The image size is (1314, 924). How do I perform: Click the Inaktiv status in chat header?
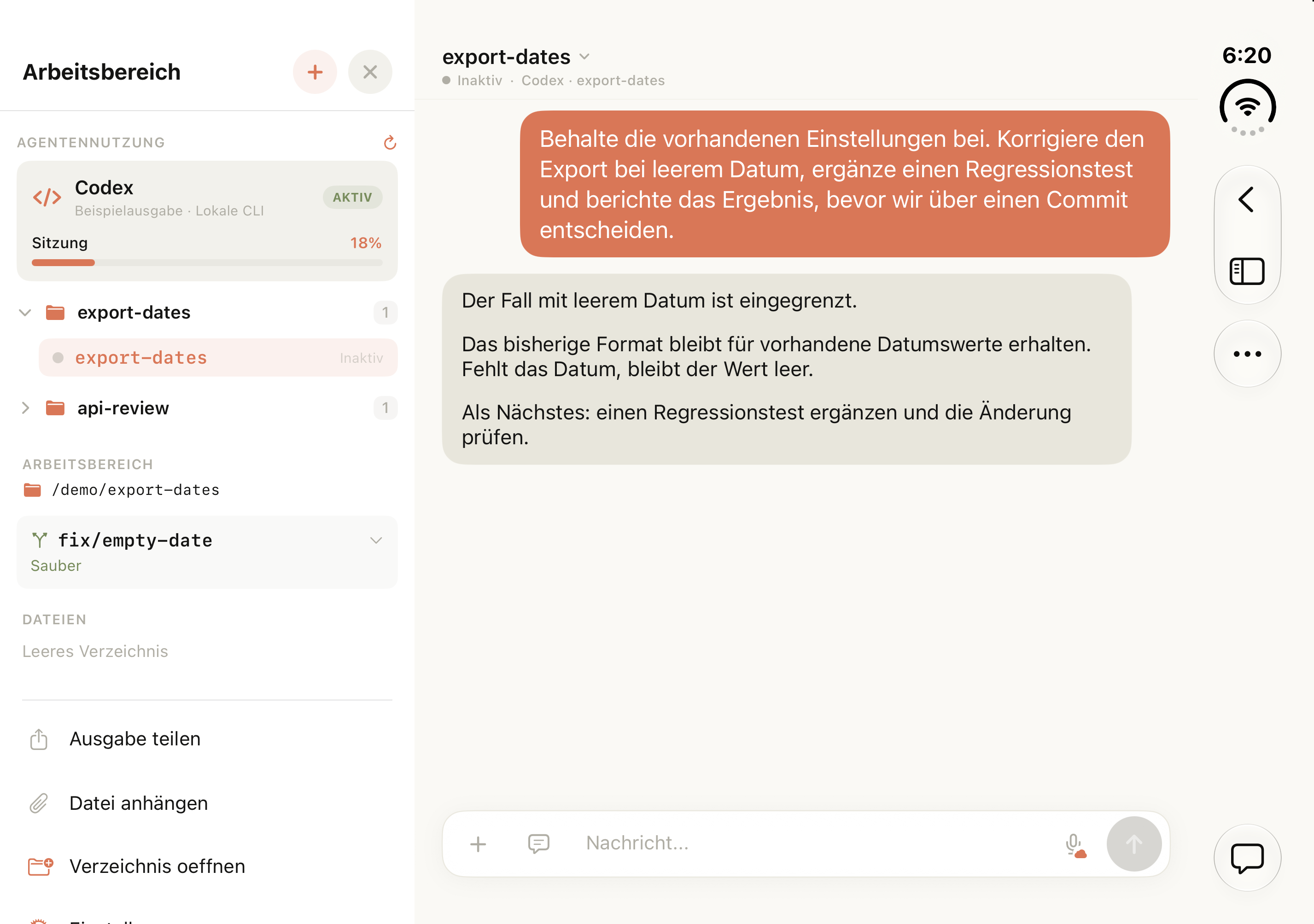[x=479, y=81]
